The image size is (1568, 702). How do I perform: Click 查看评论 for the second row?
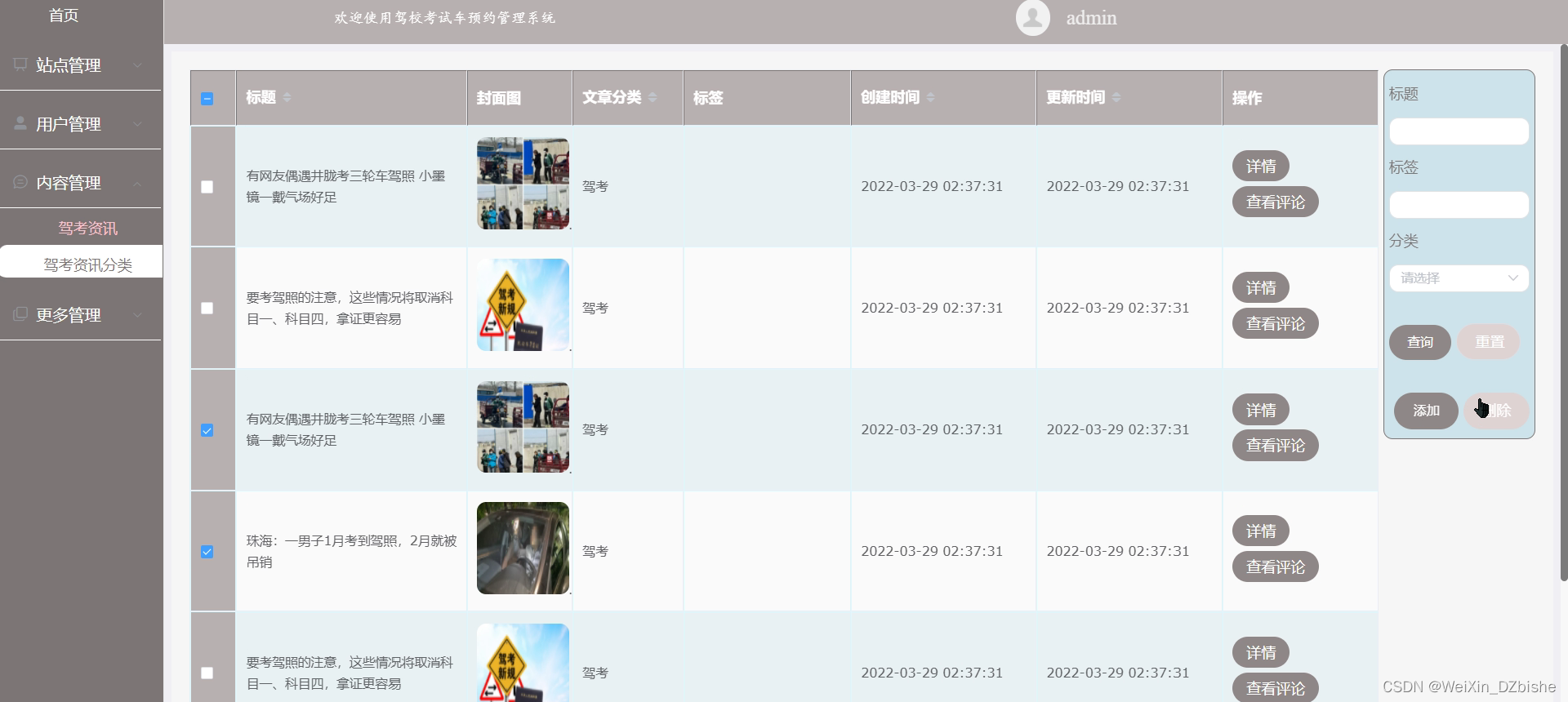point(1275,324)
